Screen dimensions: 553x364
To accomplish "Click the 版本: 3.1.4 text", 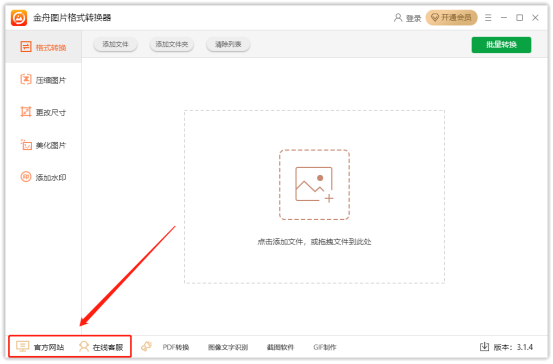I will (x=513, y=347).
